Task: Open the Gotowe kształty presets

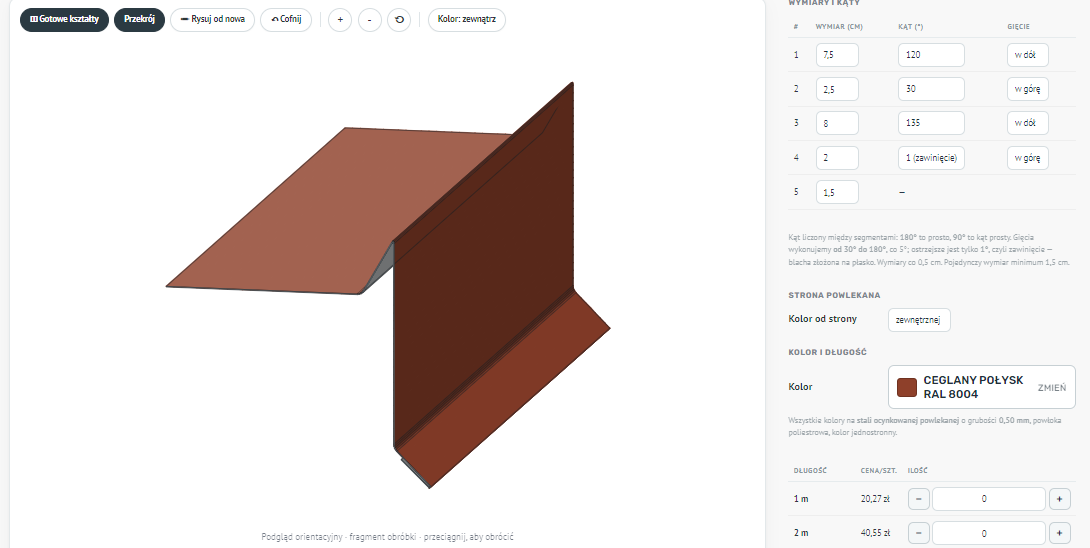Action: point(65,19)
